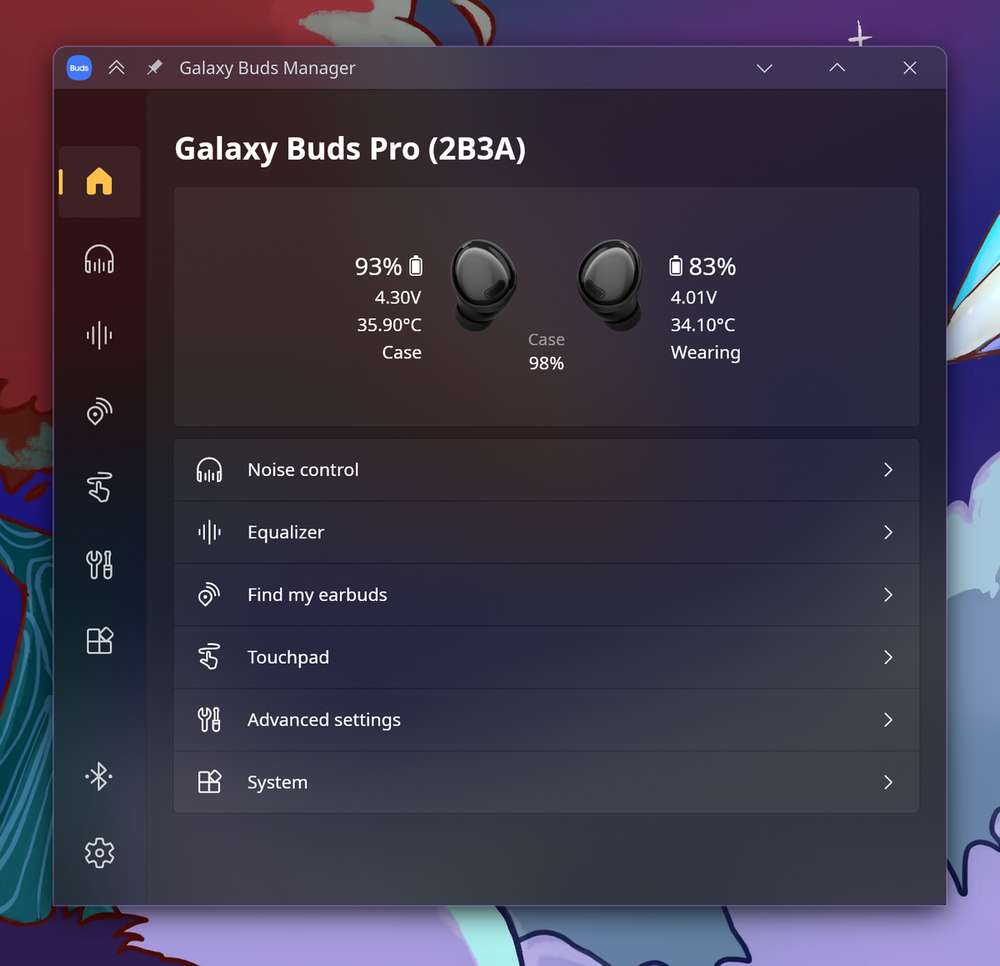Click the double-chevron collapse icon in title bar

[x=117, y=68]
